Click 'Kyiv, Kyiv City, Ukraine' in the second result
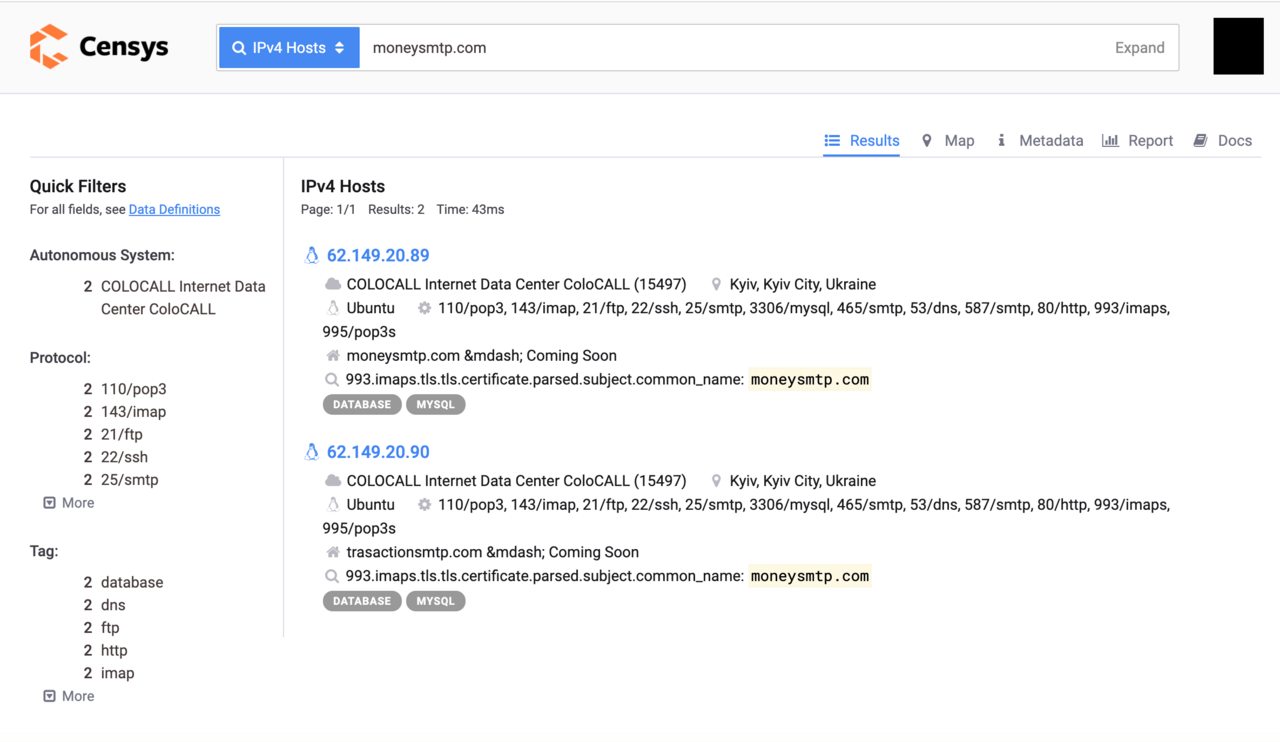This screenshot has height=742, width=1280. (803, 481)
